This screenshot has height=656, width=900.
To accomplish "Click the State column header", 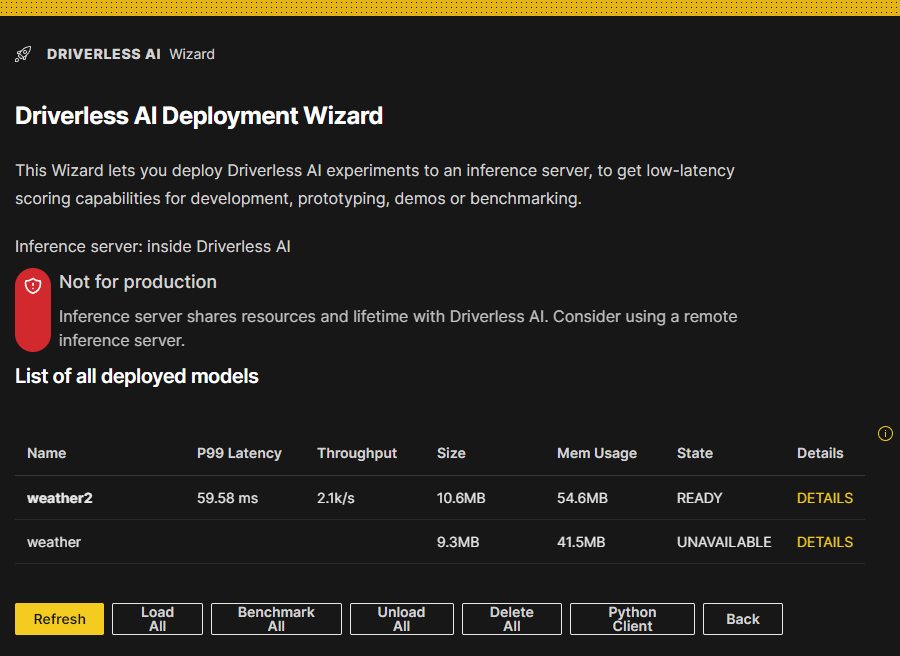I will point(694,453).
